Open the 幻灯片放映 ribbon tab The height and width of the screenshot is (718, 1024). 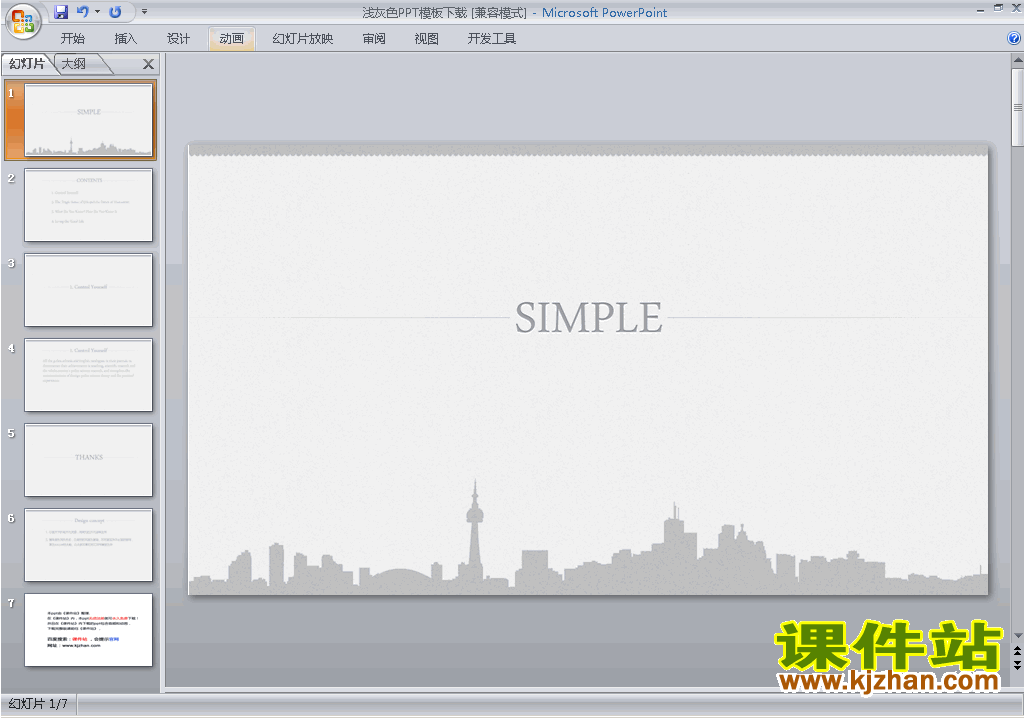(303, 39)
